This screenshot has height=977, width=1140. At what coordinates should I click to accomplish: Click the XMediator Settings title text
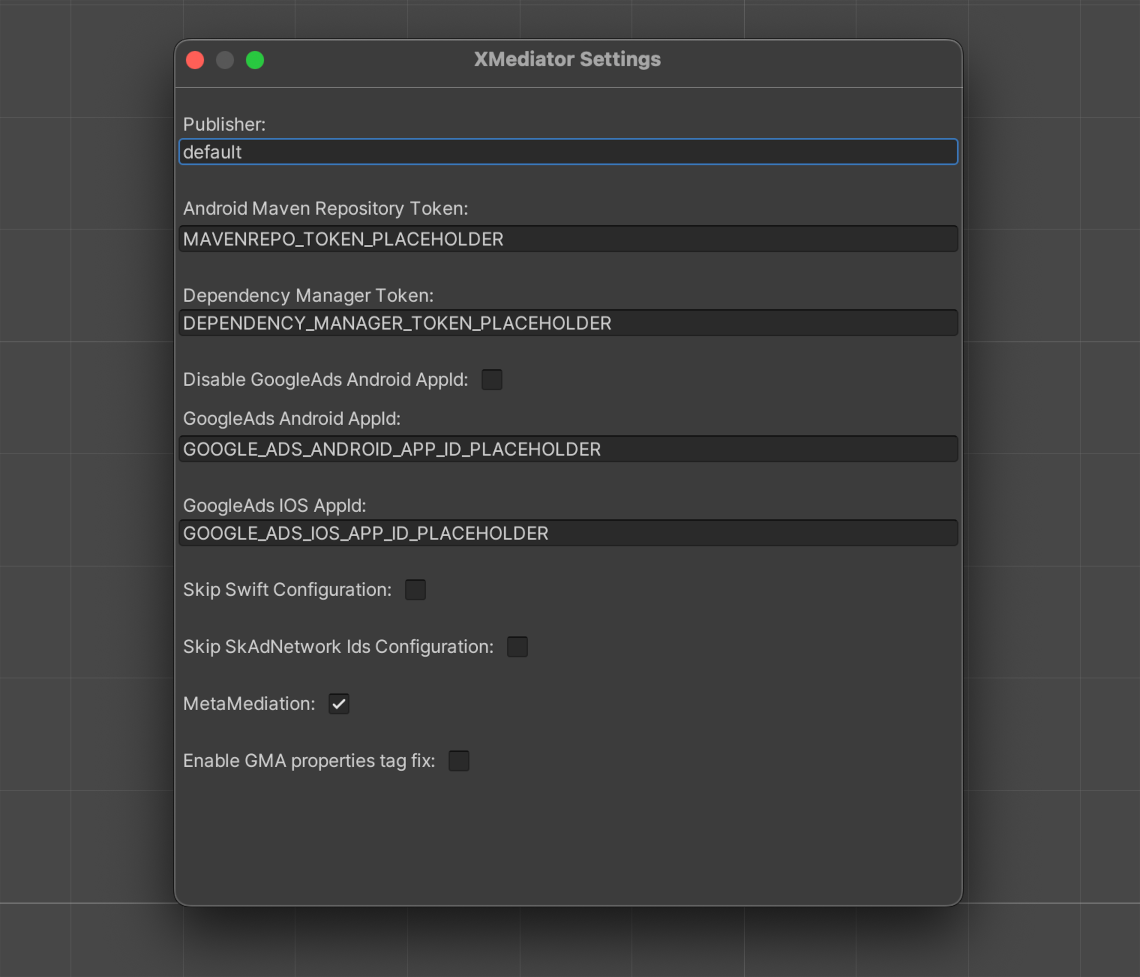(567, 59)
